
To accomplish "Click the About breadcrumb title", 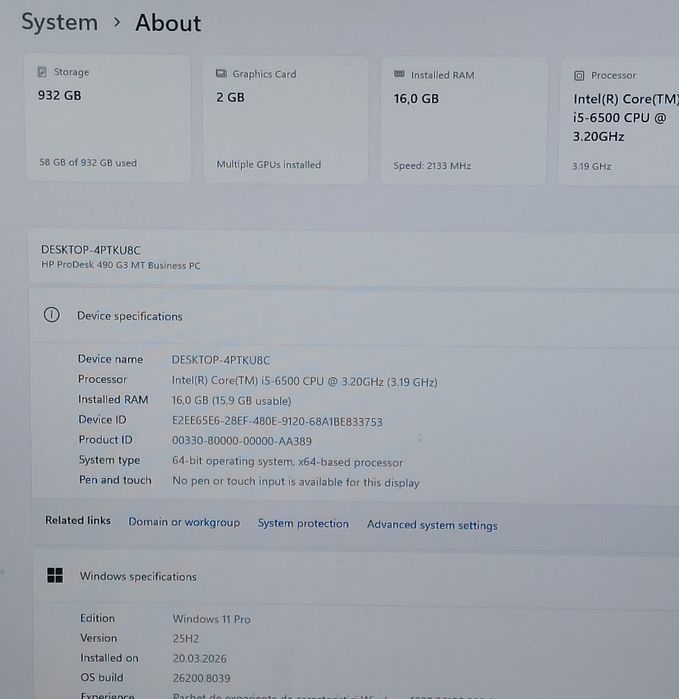I will coord(168,23).
